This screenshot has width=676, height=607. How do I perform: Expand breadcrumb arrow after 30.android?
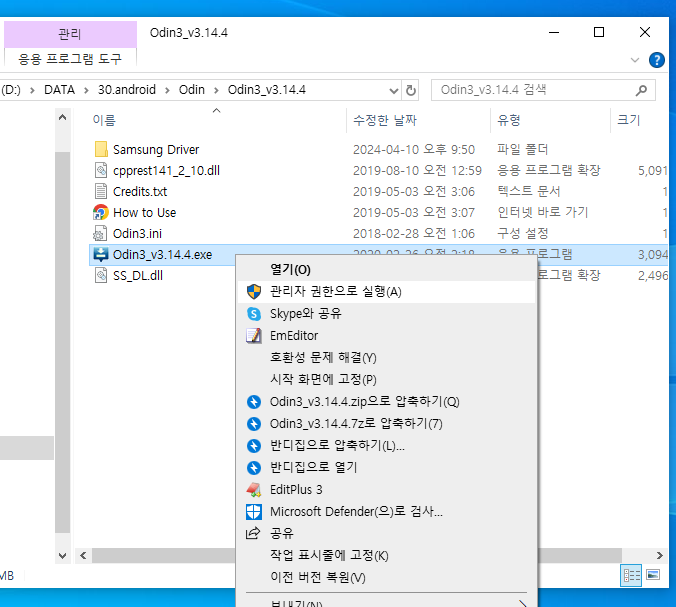pos(167,90)
